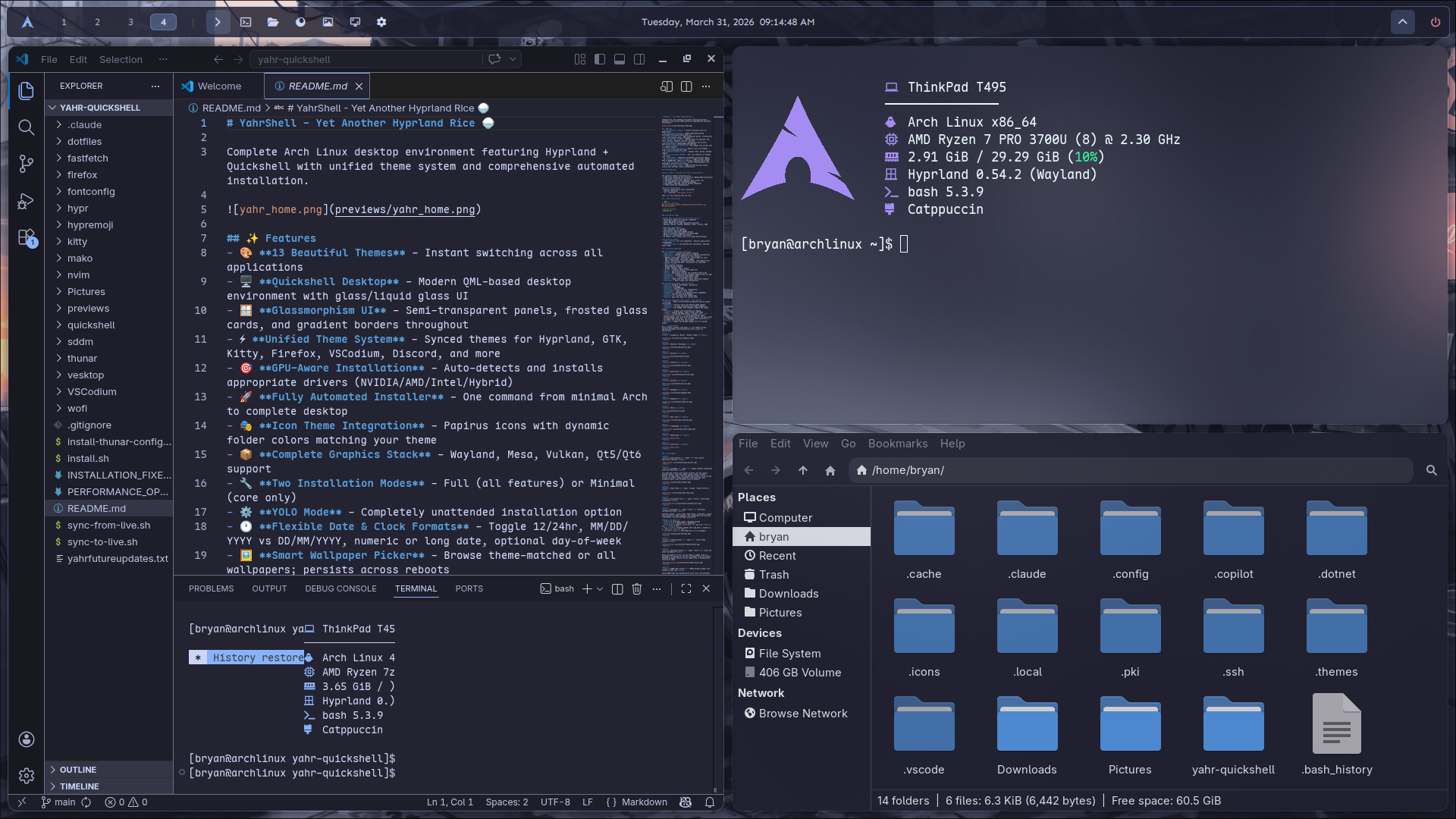
Task: Toggle the primary side bar in VS Code
Action: click(x=600, y=59)
